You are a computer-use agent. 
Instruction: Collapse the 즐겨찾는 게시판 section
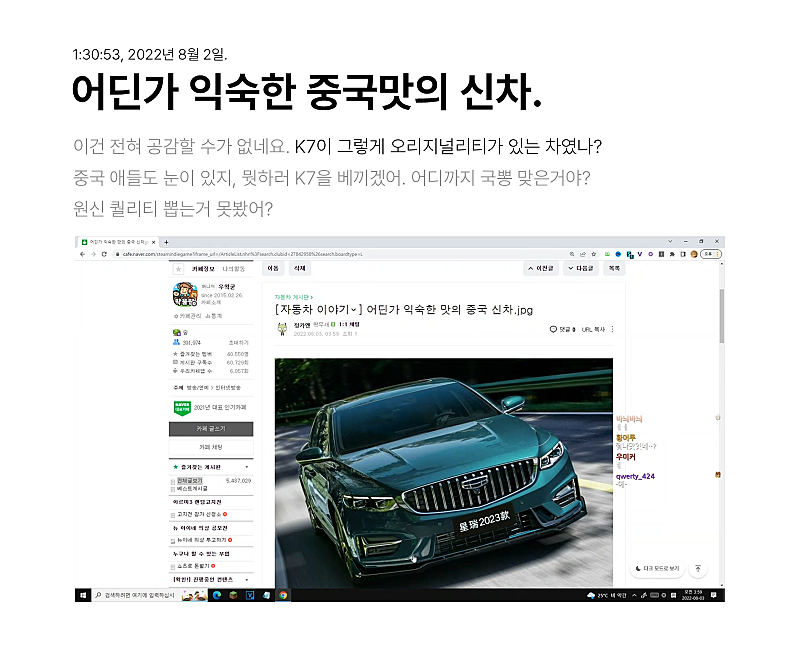pyautogui.click(x=246, y=466)
